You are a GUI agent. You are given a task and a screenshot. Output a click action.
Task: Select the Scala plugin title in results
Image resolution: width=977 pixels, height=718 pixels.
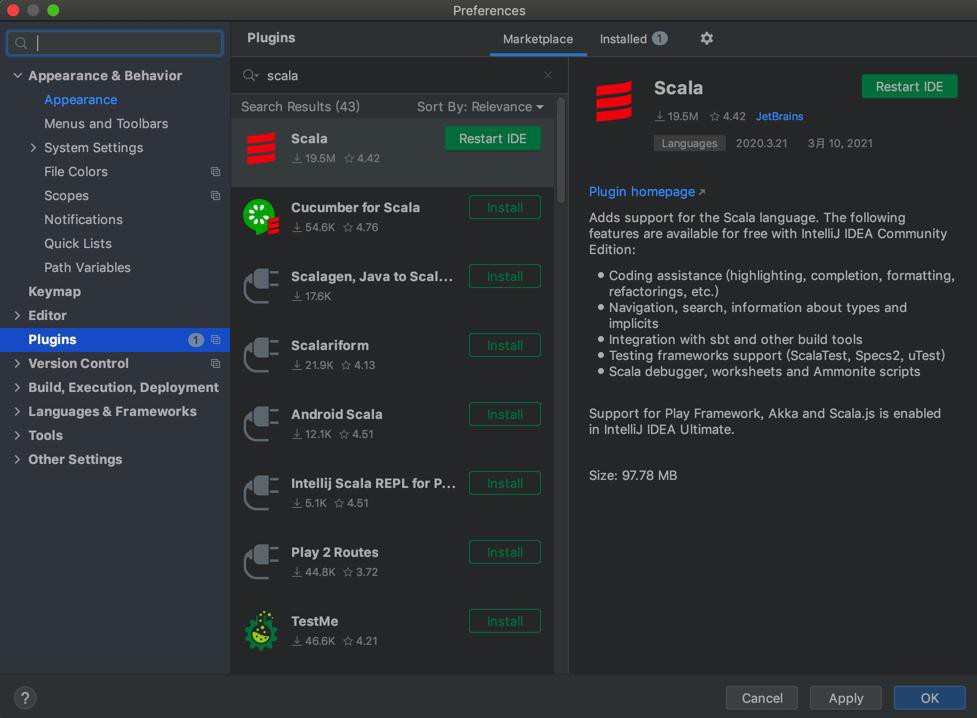tap(309, 138)
